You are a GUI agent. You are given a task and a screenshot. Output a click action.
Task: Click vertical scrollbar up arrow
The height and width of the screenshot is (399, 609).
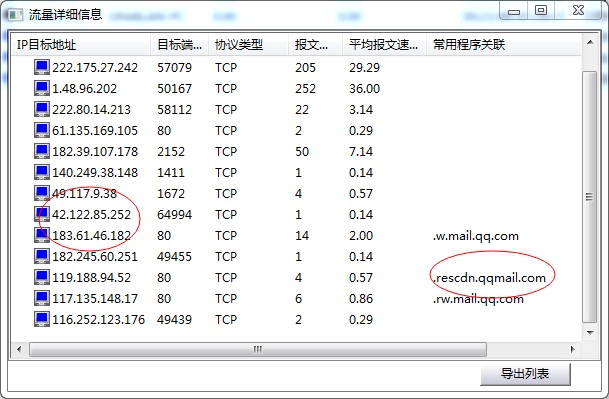(x=590, y=42)
